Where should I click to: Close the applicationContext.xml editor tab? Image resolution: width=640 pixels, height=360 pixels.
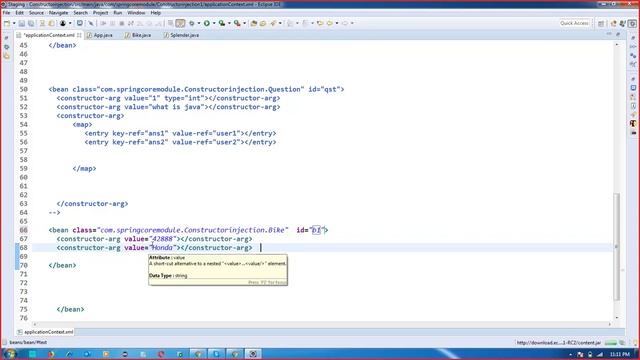[79, 35]
